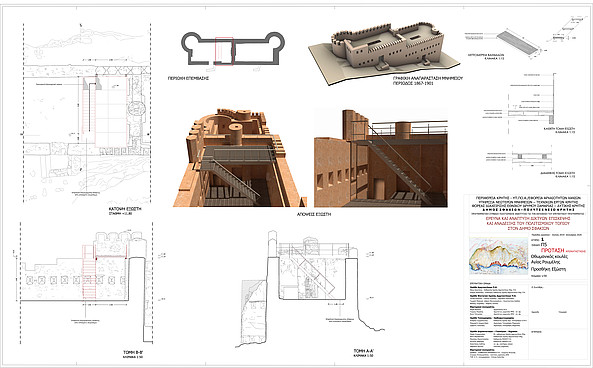The height and width of the screenshot is (368, 593).
Task: Click the red ΠΡΟΤΑΣΗ heading in the title block
Action: [552, 250]
